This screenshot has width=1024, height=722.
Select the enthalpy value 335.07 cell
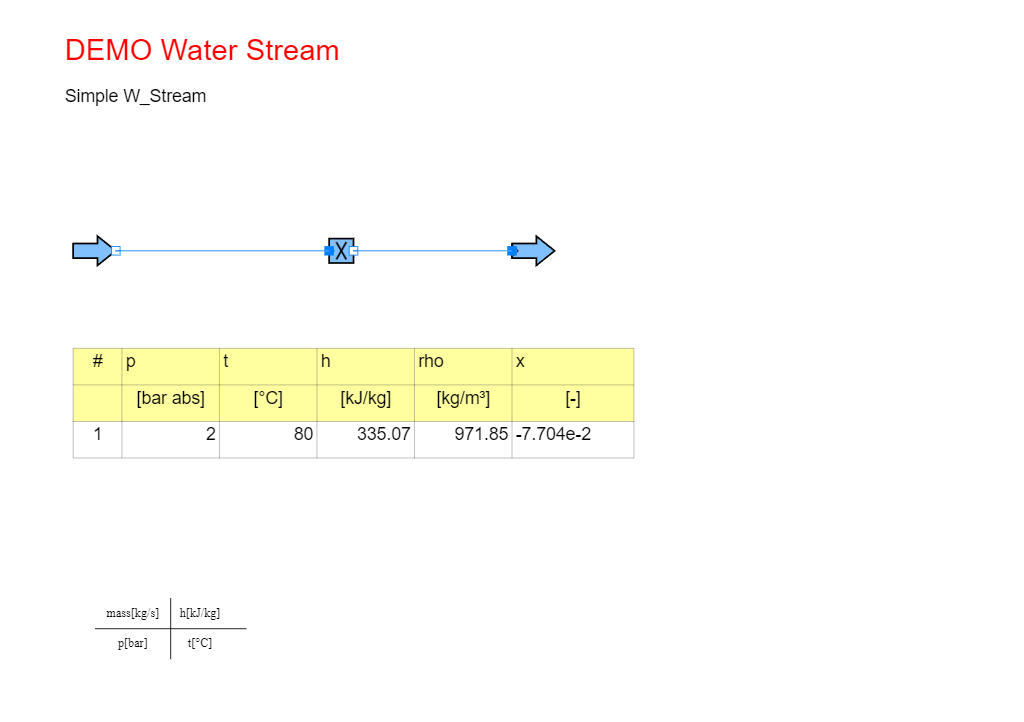pyautogui.click(x=366, y=439)
